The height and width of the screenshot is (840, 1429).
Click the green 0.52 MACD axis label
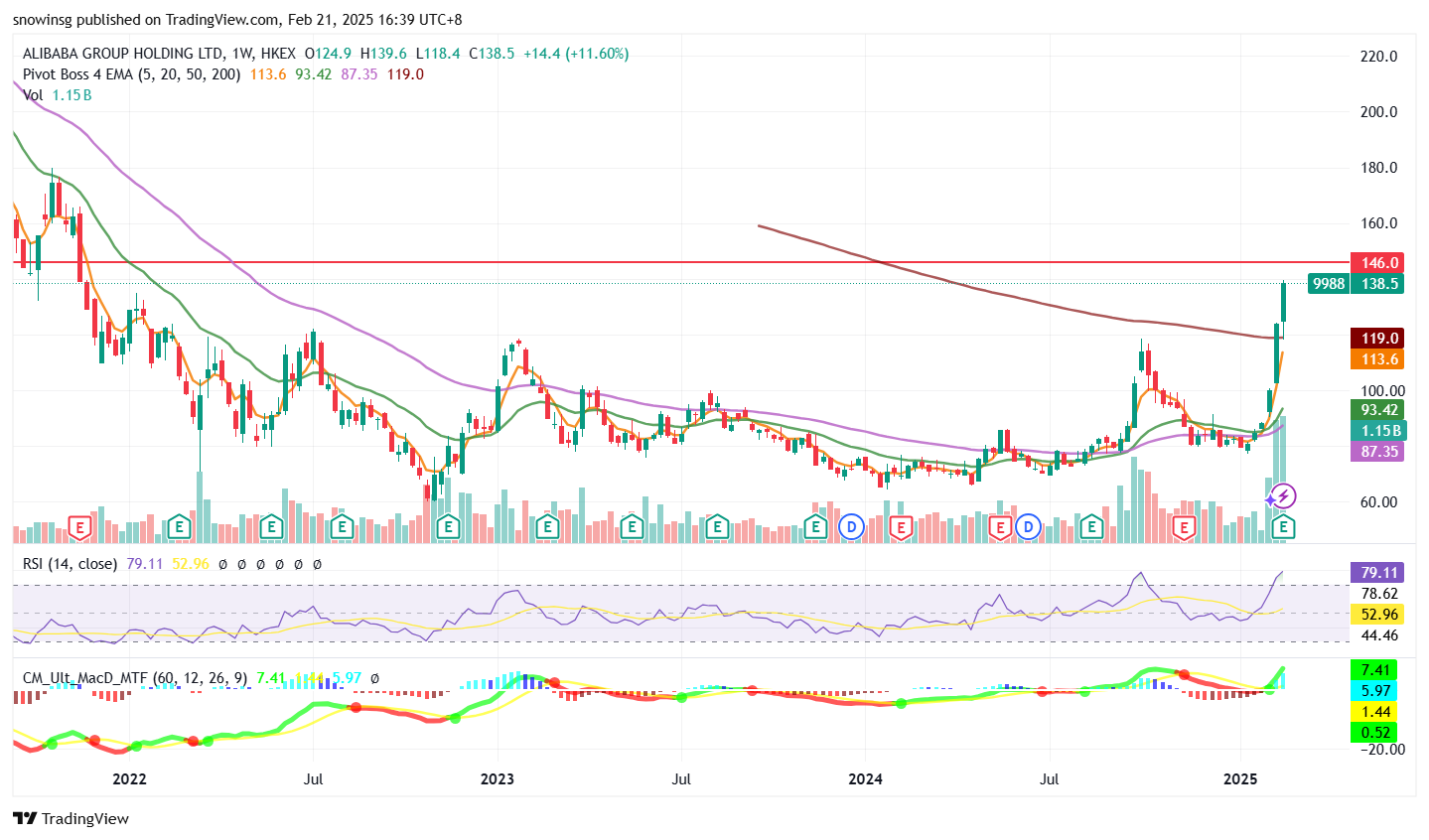coord(1374,733)
